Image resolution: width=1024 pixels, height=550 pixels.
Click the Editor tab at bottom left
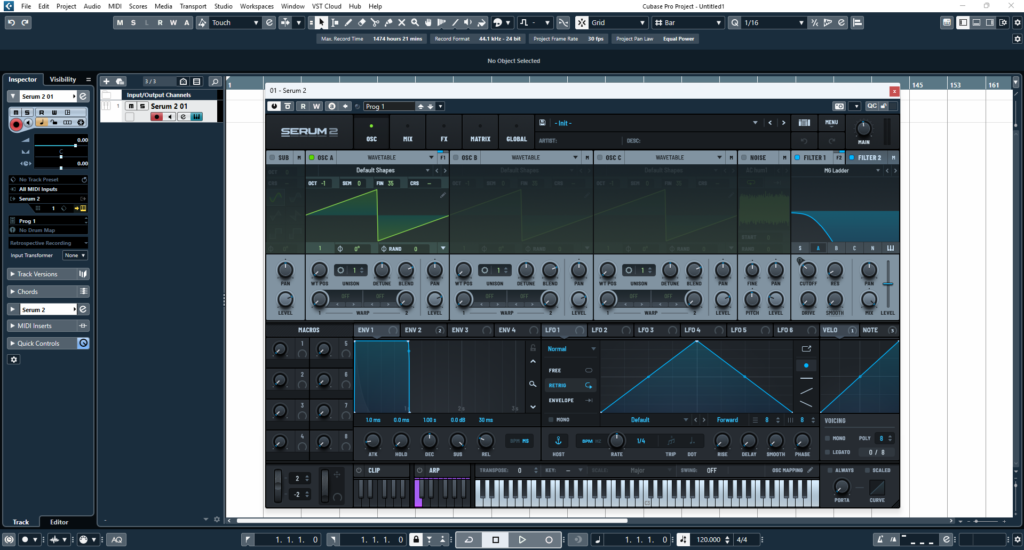click(59, 522)
